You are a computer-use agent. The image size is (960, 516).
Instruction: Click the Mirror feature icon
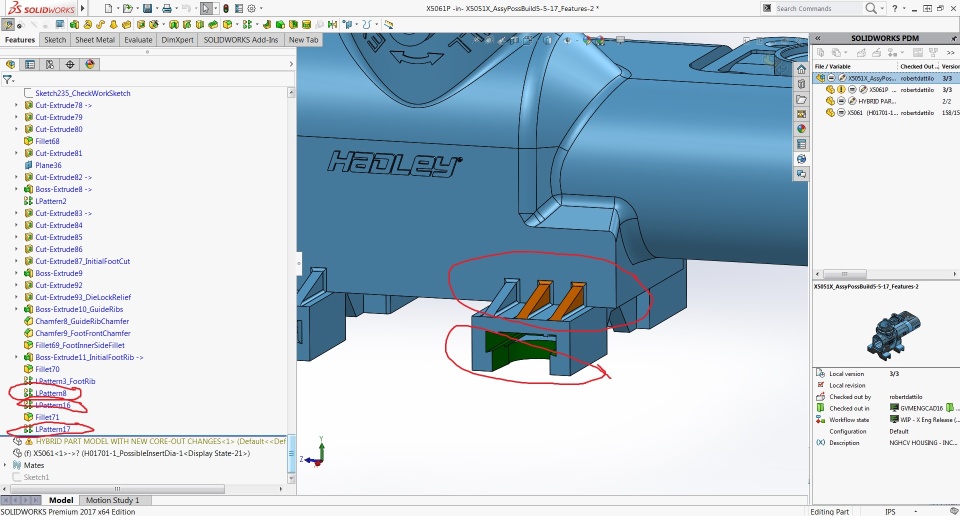click(332, 24)
